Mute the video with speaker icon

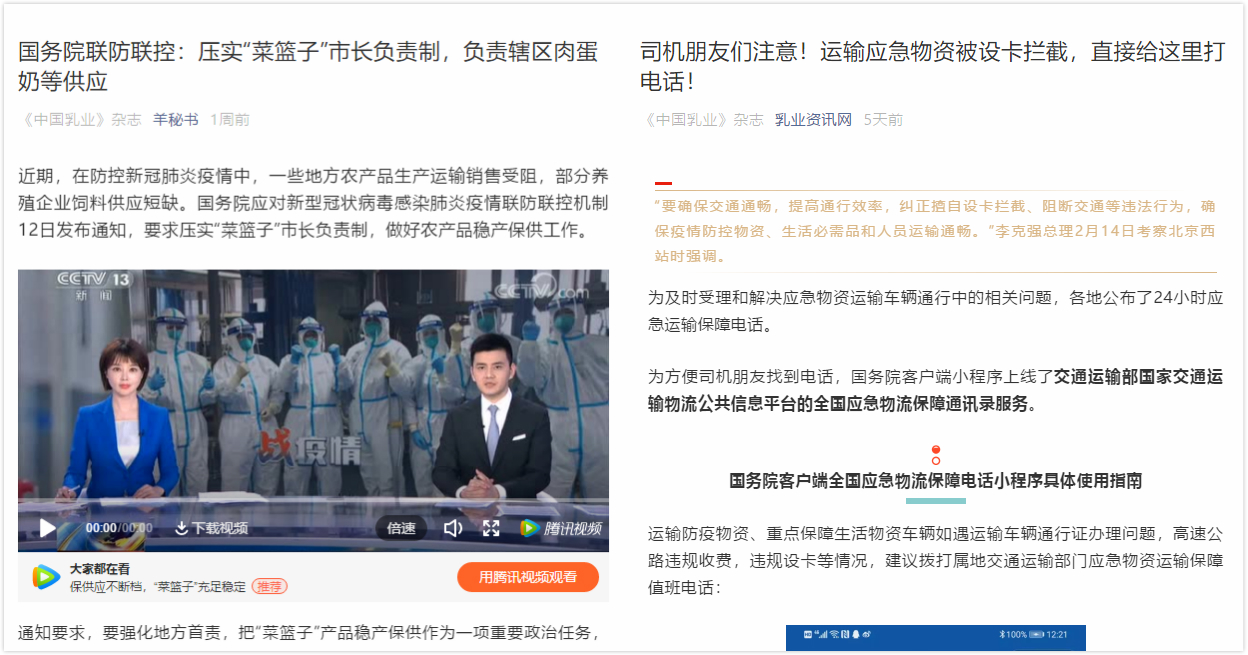pyautogui.click(x=453, y=528)
